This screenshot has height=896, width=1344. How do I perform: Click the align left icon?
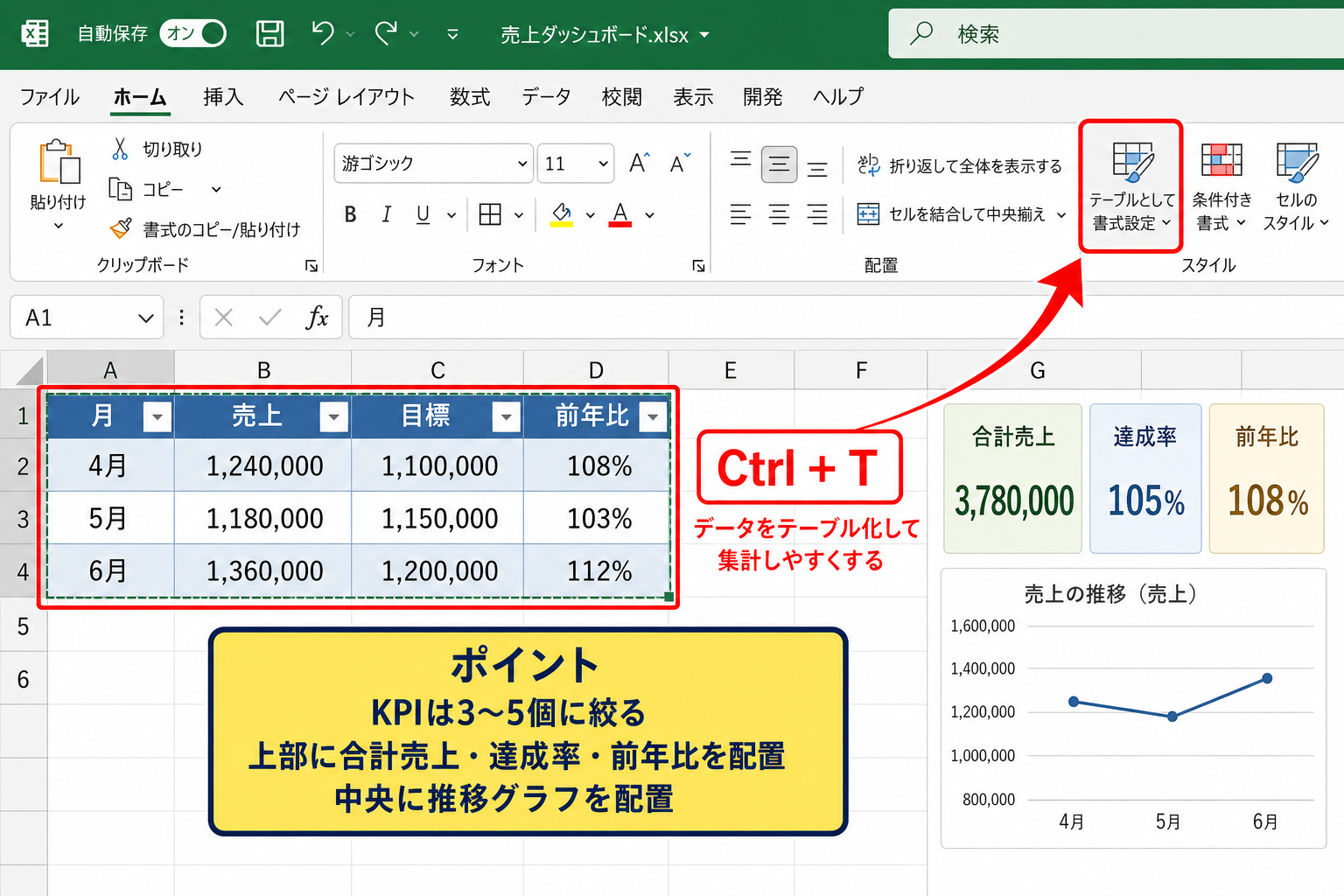741,214
